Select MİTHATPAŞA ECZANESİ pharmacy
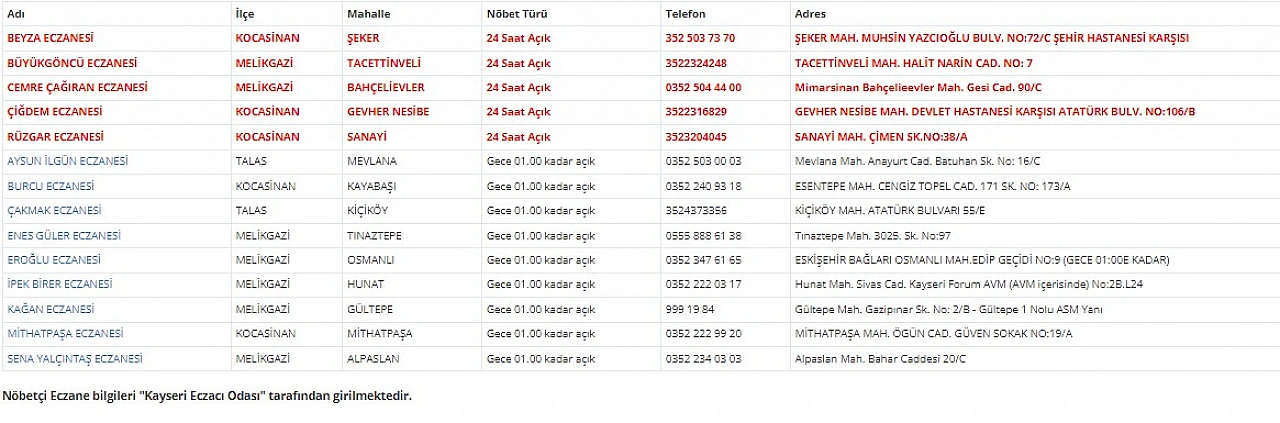The height and width of the screenshot is (423, 1280). click(x=66, y=333)
